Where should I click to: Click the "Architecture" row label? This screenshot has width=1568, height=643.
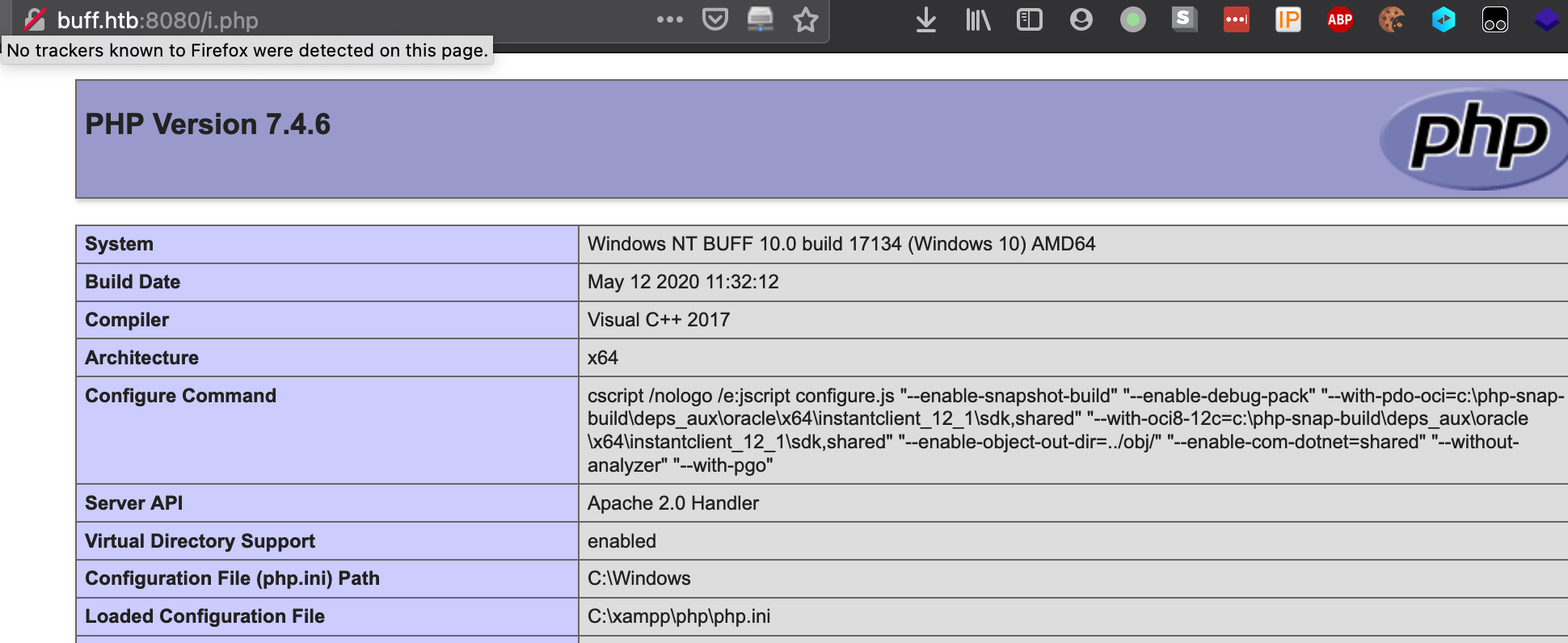click(141, 358)
